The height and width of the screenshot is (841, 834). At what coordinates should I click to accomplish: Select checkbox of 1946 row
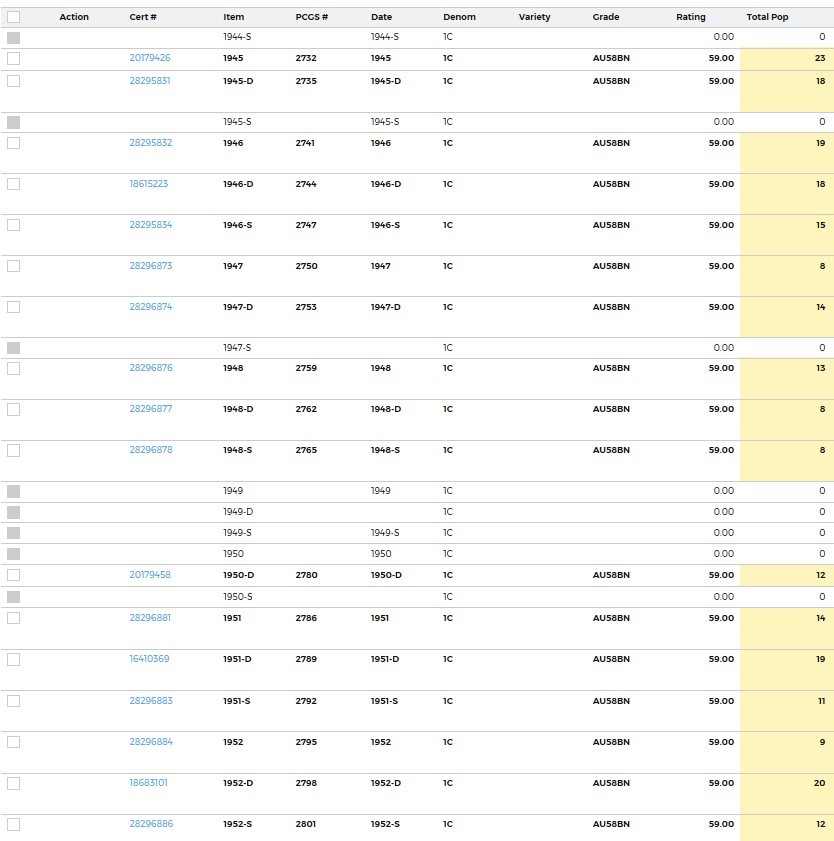coord(13,143)
